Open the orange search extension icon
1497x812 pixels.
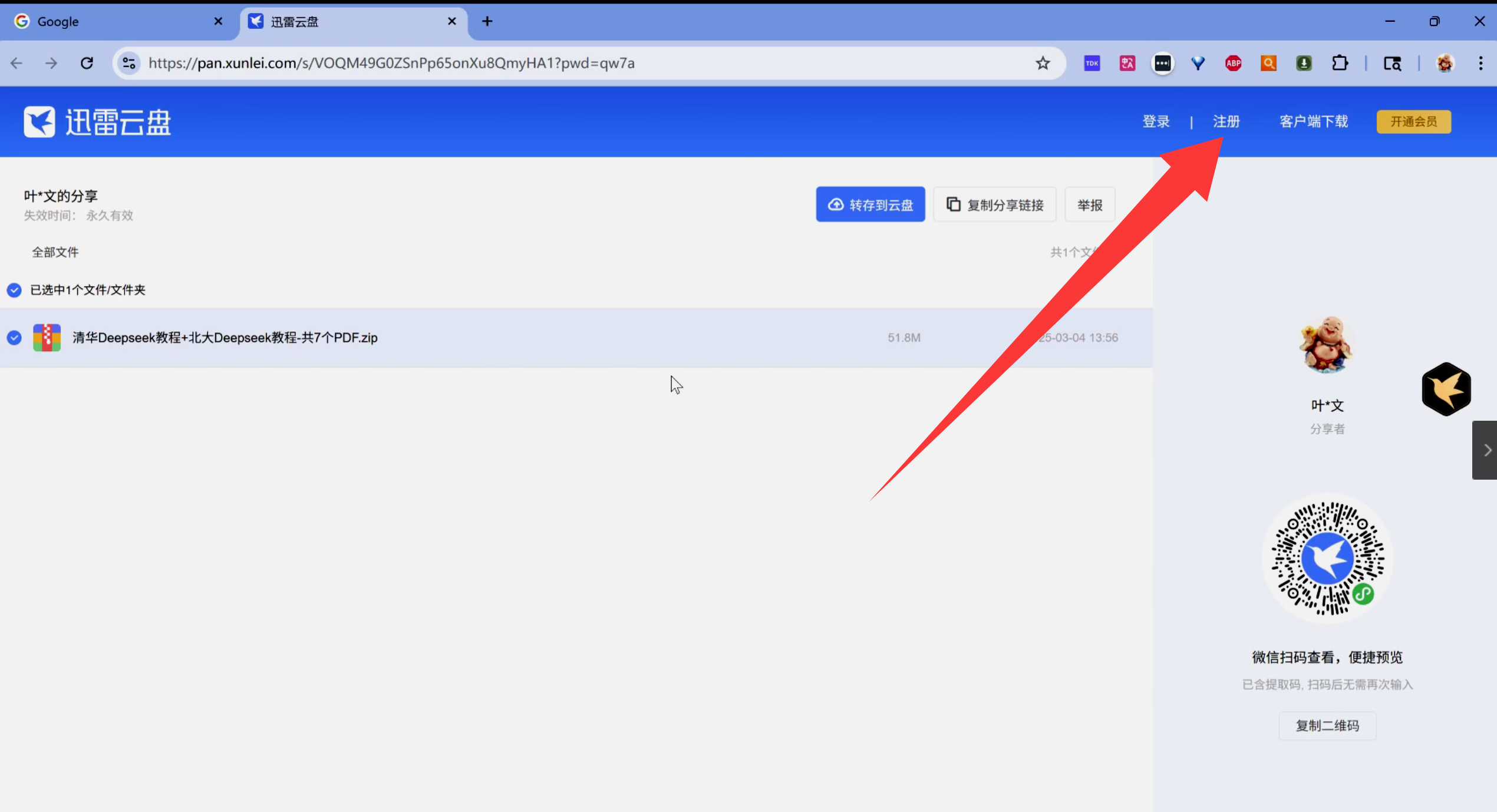point(1269,63)
